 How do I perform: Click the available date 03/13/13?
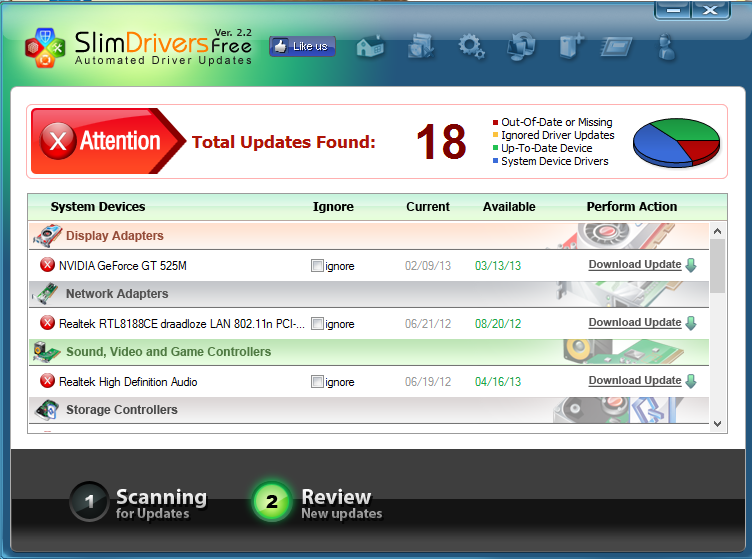point(498,266)
